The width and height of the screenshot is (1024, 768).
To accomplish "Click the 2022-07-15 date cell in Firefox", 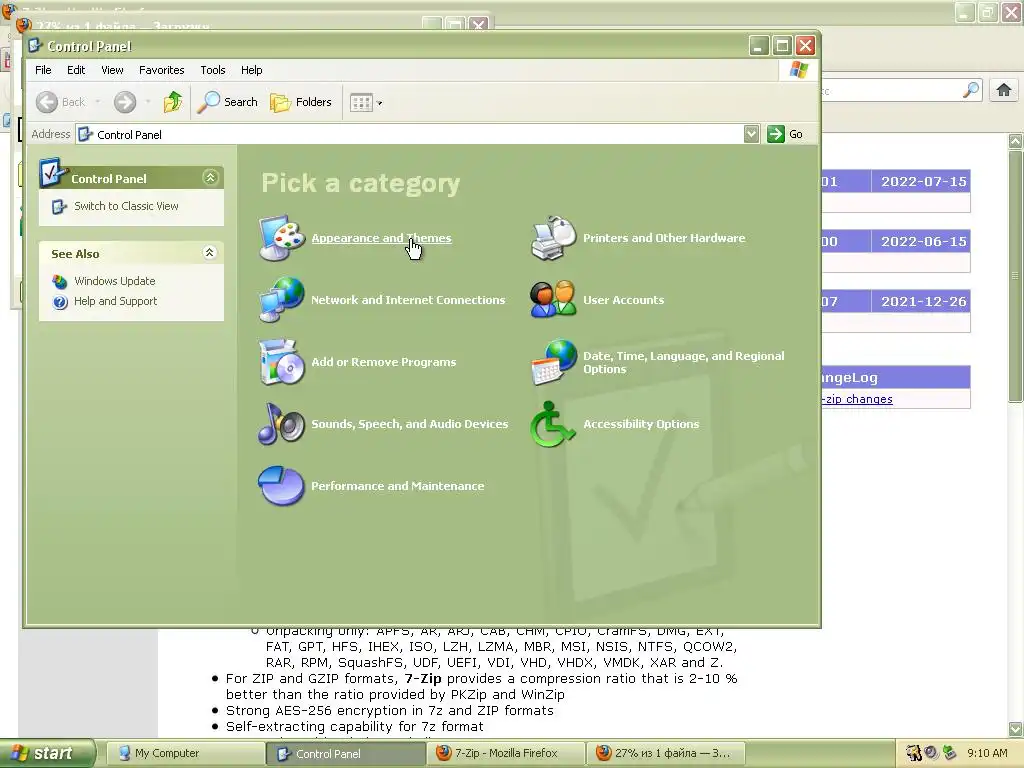I will click(x=923, y=182).
